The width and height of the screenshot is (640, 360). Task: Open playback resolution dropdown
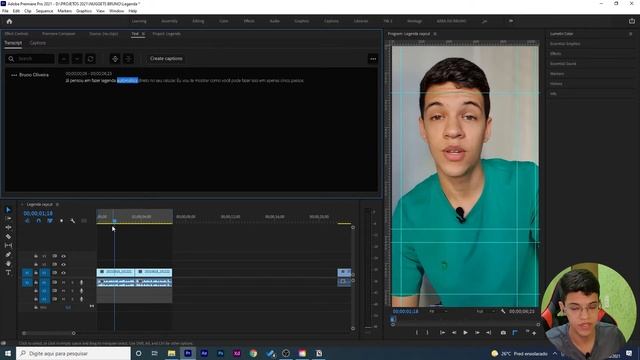[x=486, y=311]
